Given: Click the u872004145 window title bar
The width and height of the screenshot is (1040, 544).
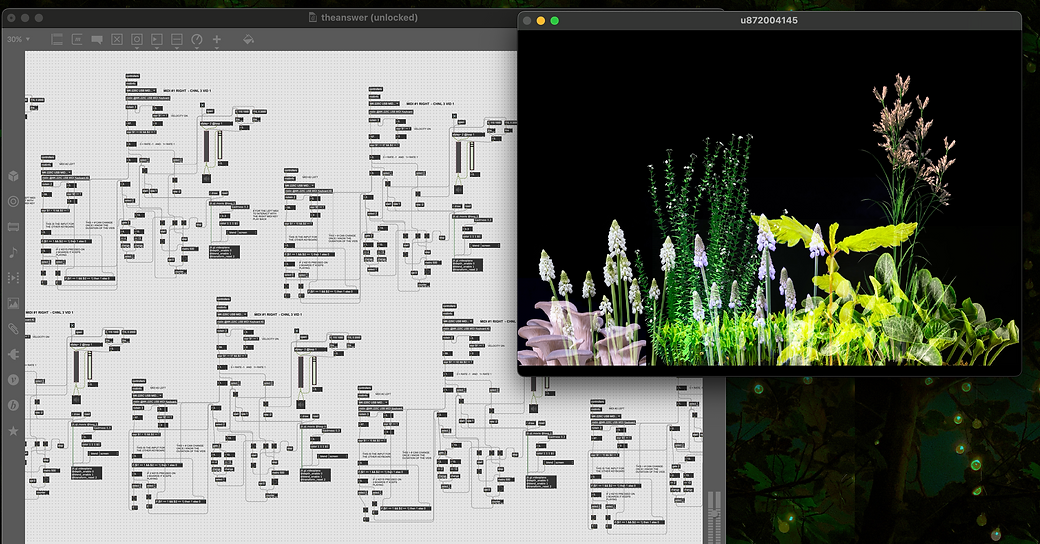Looking at the screenshot, I should (x=769, y=20).
